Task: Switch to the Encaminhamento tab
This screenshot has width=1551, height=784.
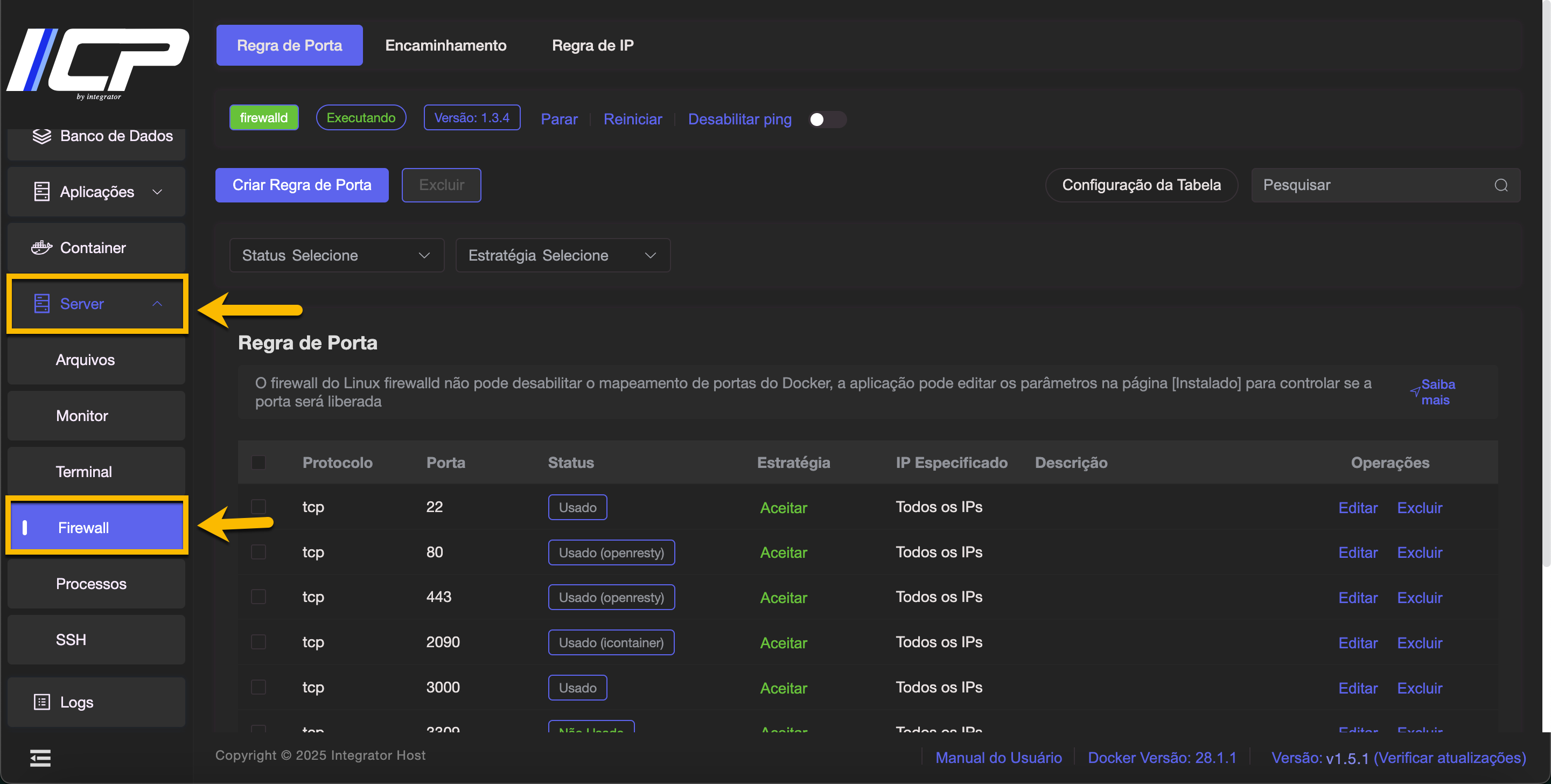Action: pos(445,45)
